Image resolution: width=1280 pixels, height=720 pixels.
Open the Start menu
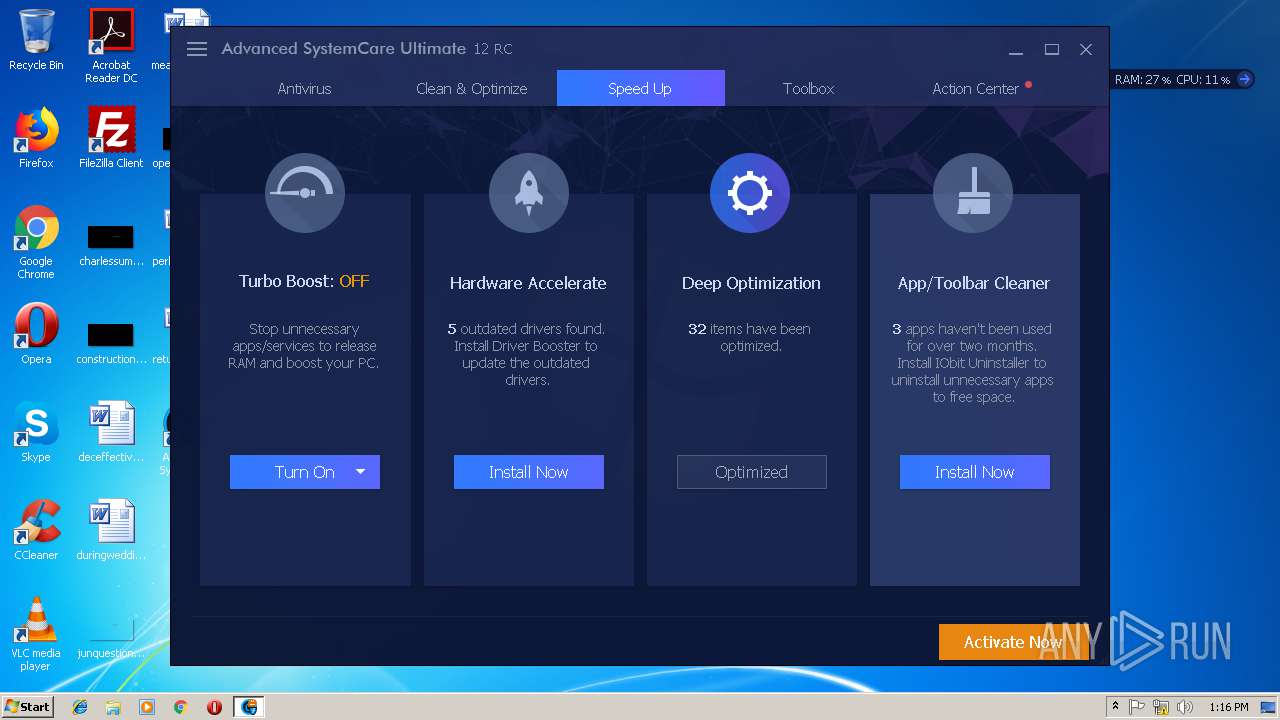pyautogui.click(x=27, y=707)
